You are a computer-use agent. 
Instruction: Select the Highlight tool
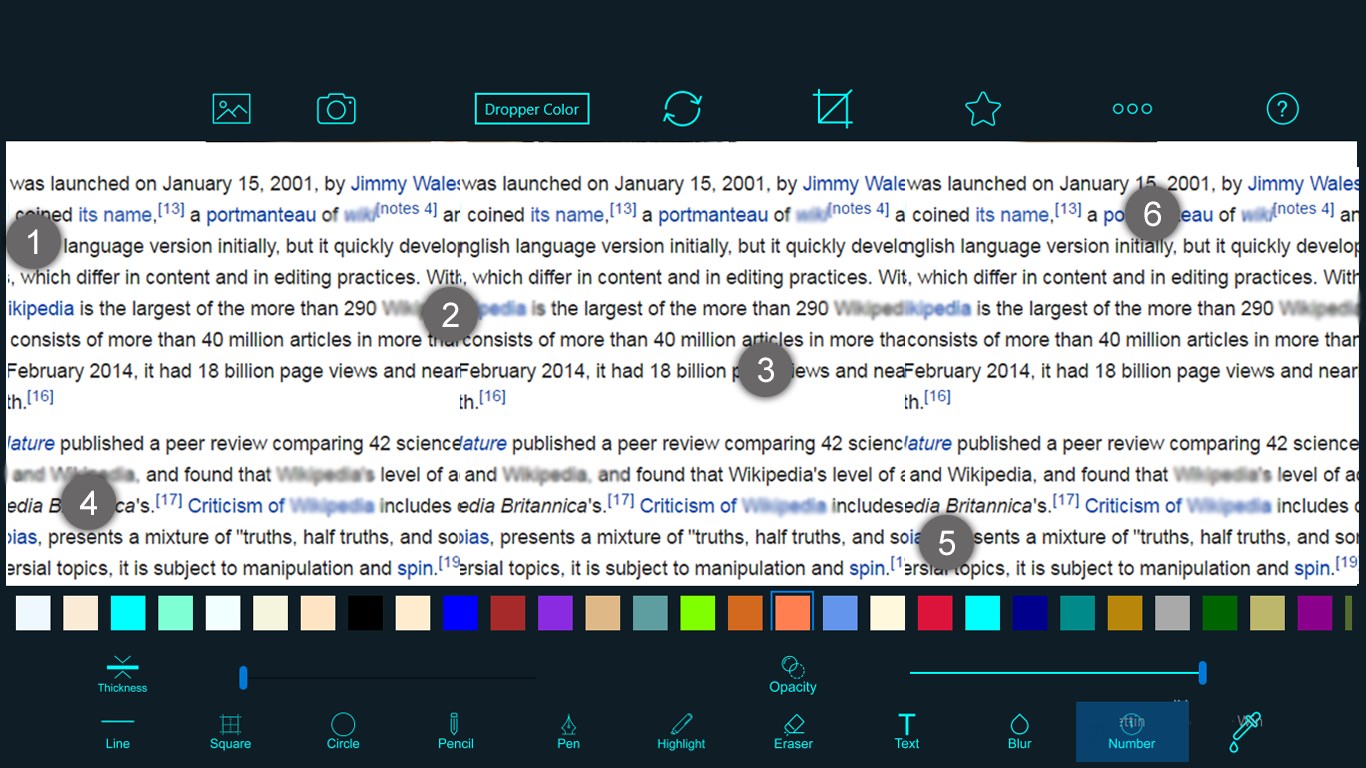click(681, 732)
